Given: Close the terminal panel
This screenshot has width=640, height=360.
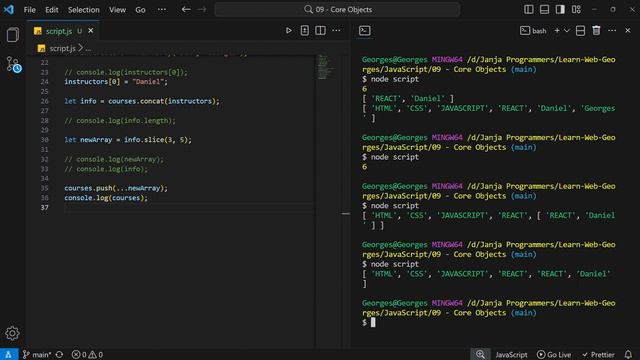Looking at the screenshot, I should tap(628, 31).
